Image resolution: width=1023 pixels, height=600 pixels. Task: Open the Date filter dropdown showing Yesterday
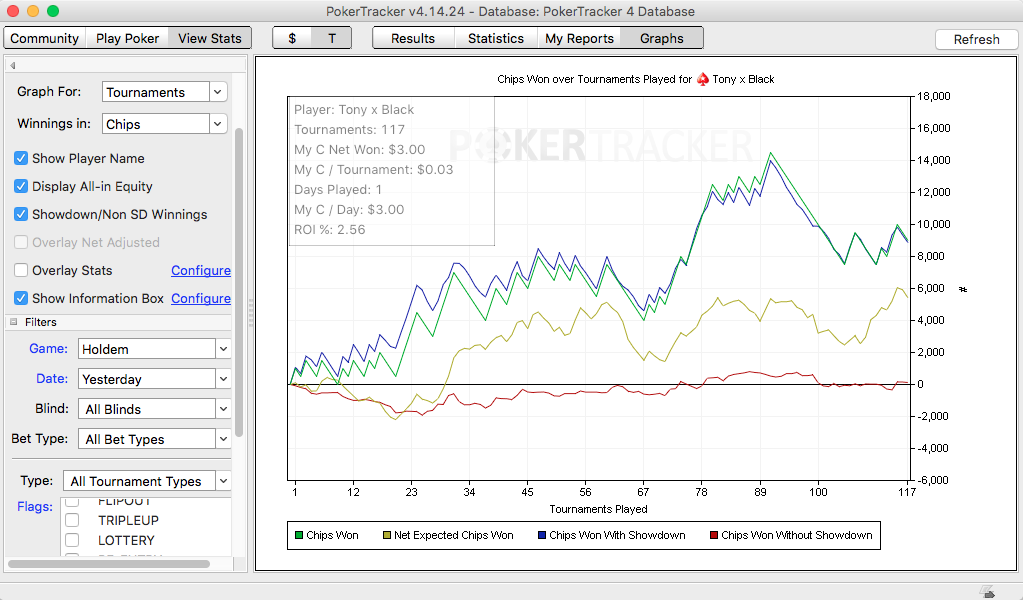154,379
